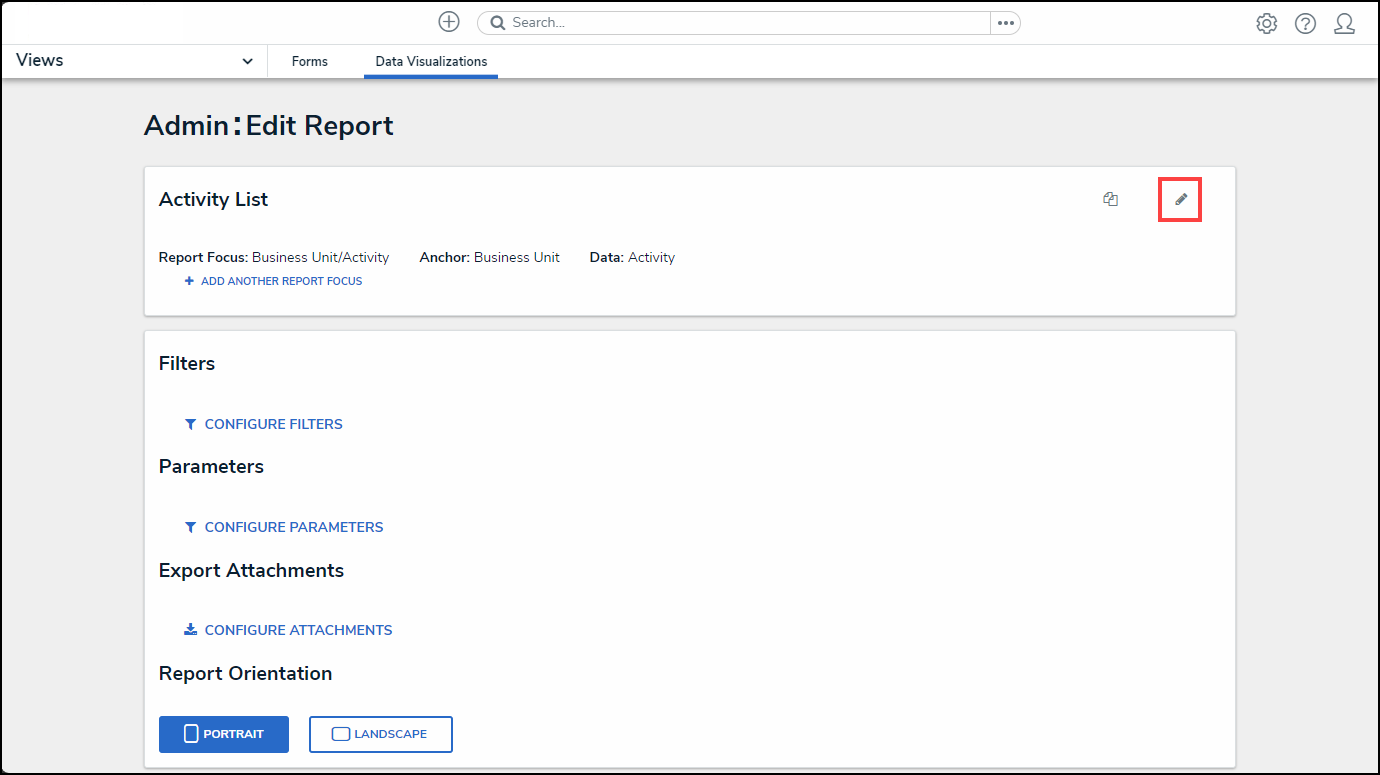Open Configure Filters link

click(x=273, y=424)
